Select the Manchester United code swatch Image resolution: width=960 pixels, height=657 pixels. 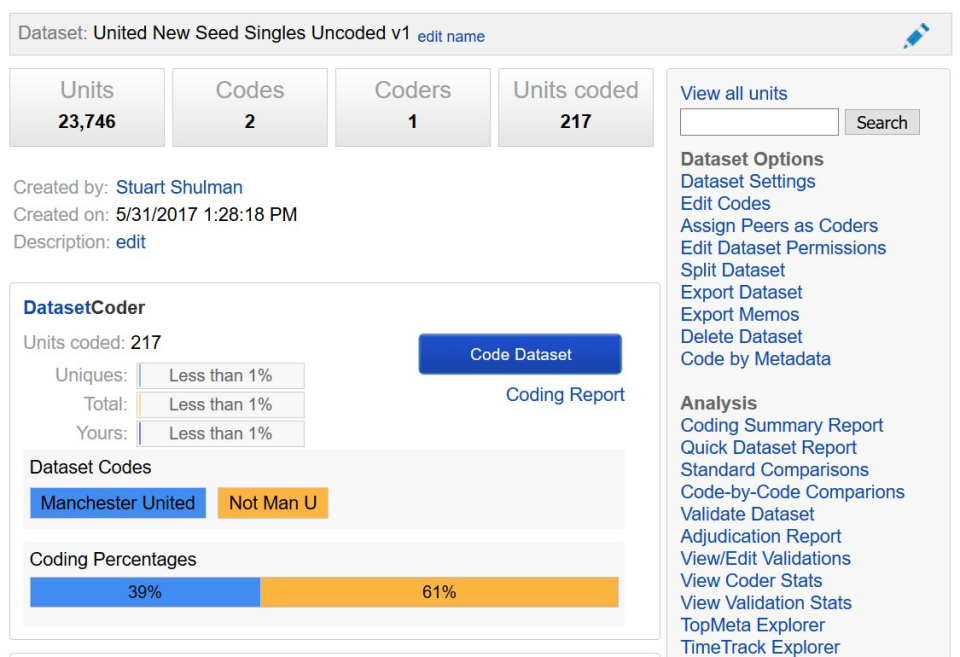pyautogui.click(x=118, y=503)
